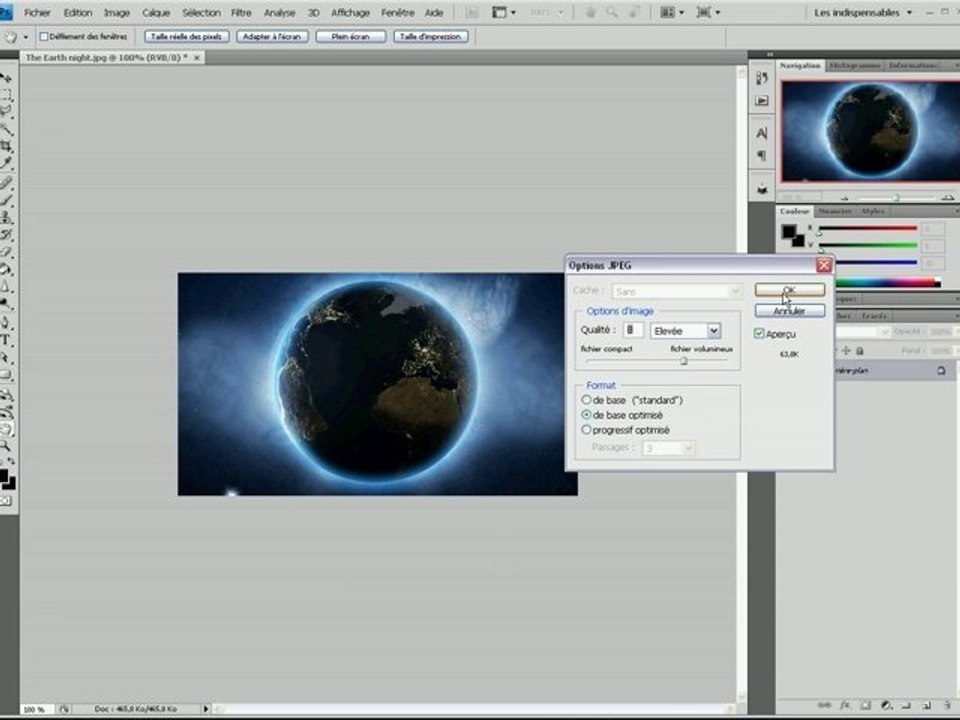
Task: Select the History Brush tool
Action: point(6,234)
